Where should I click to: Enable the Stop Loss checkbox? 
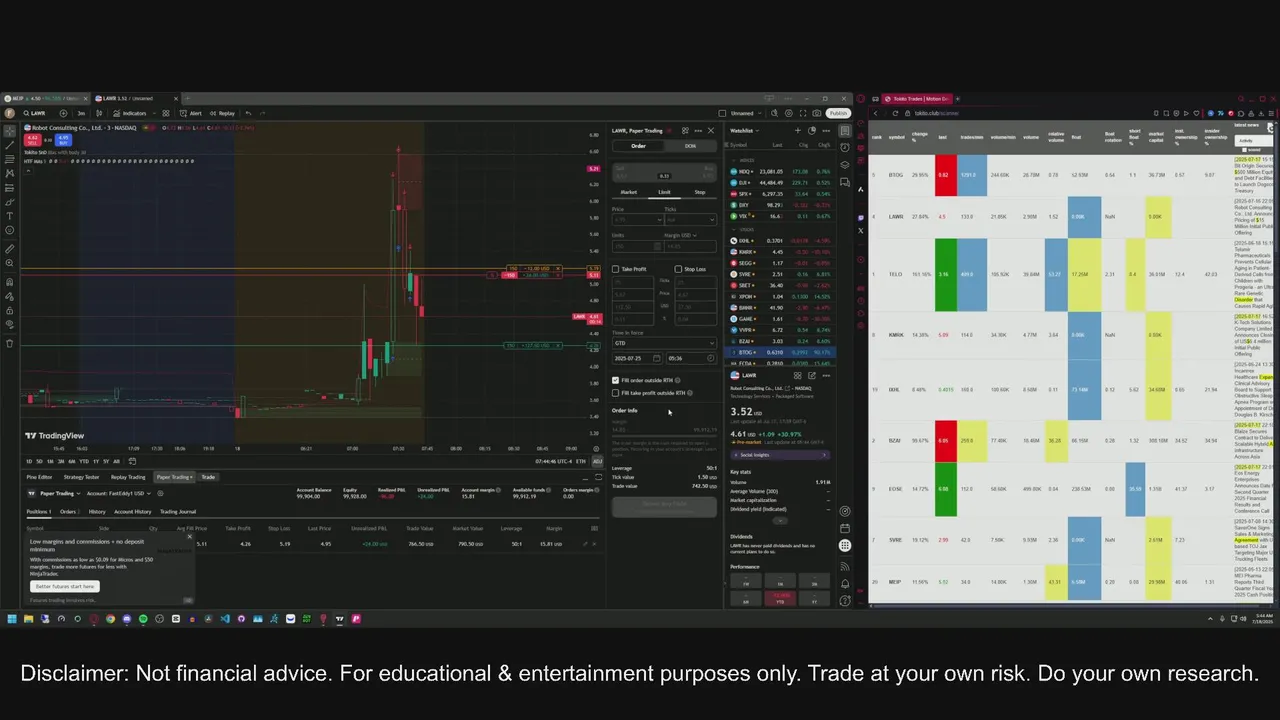tap(678, 269)
